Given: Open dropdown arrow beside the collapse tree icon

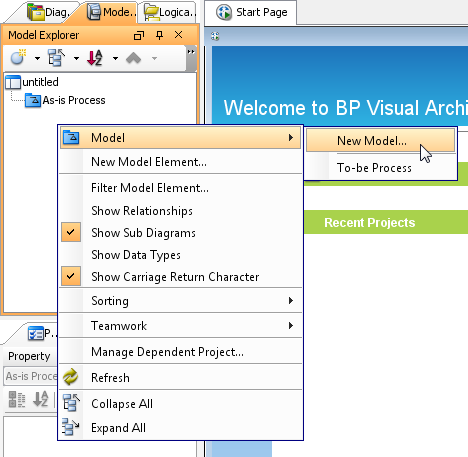Looking at the screenshot, I should click(x=76, y=59).
